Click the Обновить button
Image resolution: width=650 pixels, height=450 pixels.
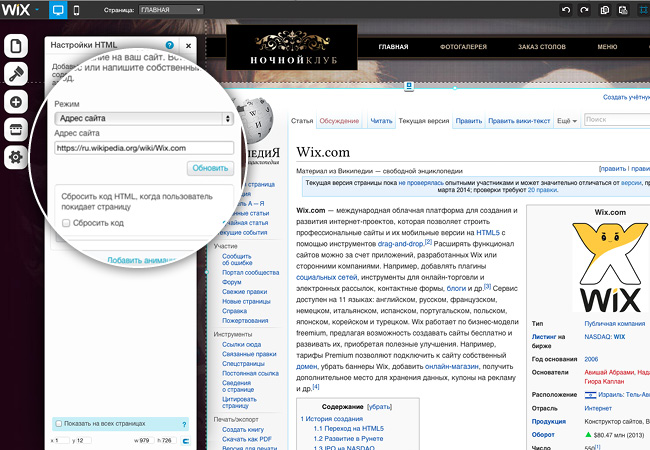[x=210, y=168]
